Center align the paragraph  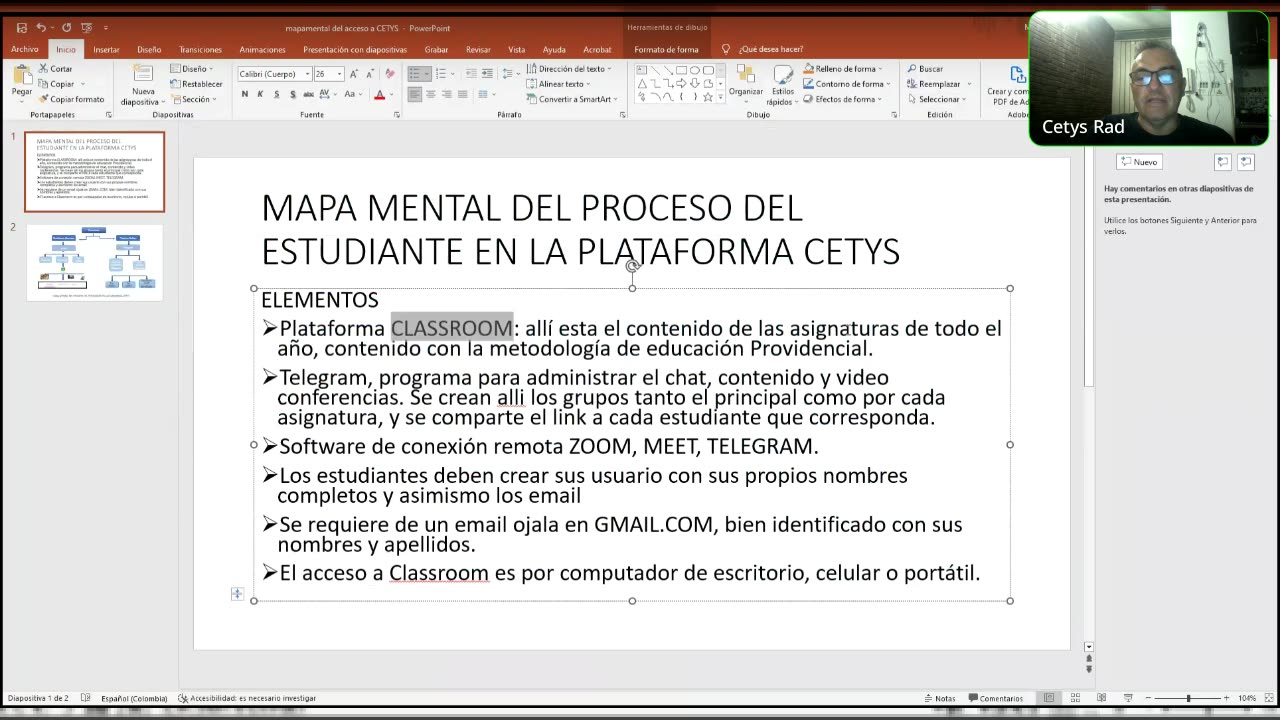click(x=431, y=94)
